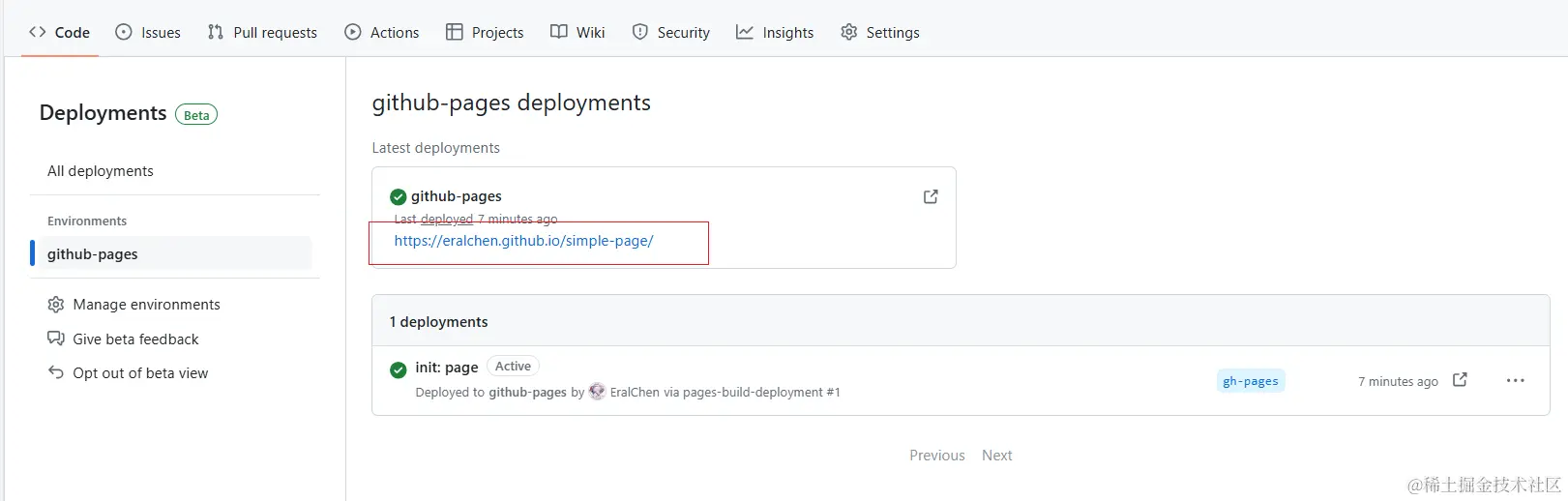1568x501 pixels.
Task: Open the Pull requests tab
Action: (x=262, y=32)
